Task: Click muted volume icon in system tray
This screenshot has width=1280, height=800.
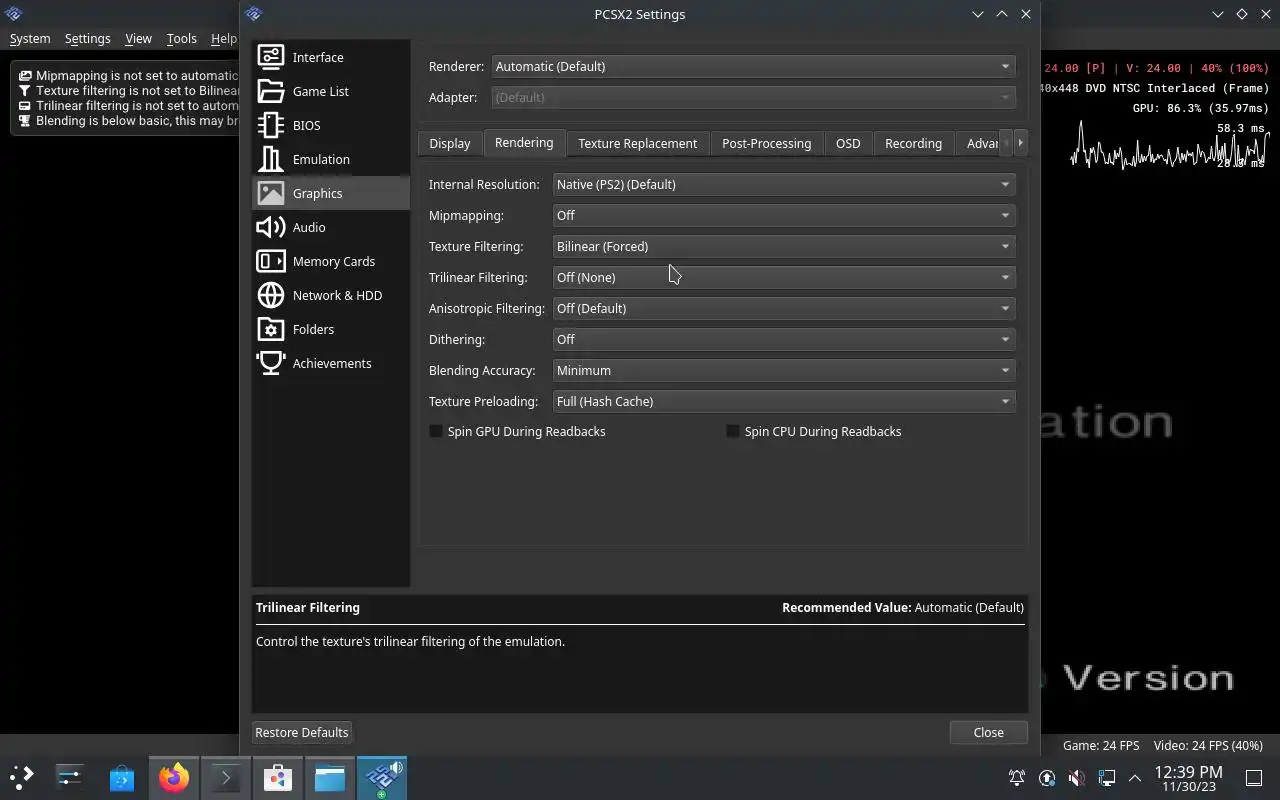Action: click(1077, 777)
